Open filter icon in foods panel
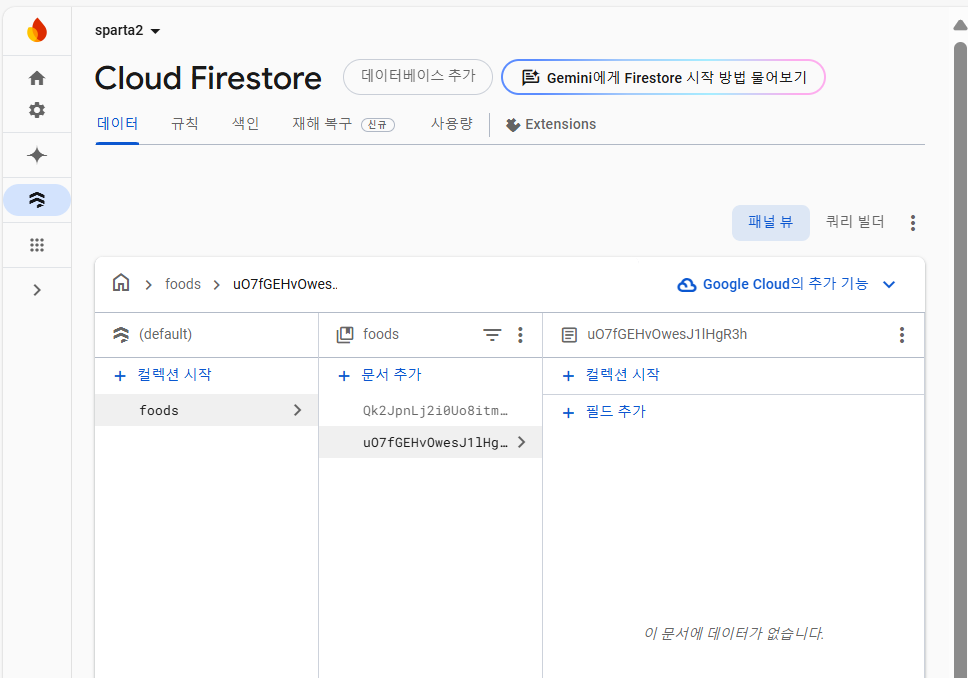968x678 pixels. pos(492,335)
